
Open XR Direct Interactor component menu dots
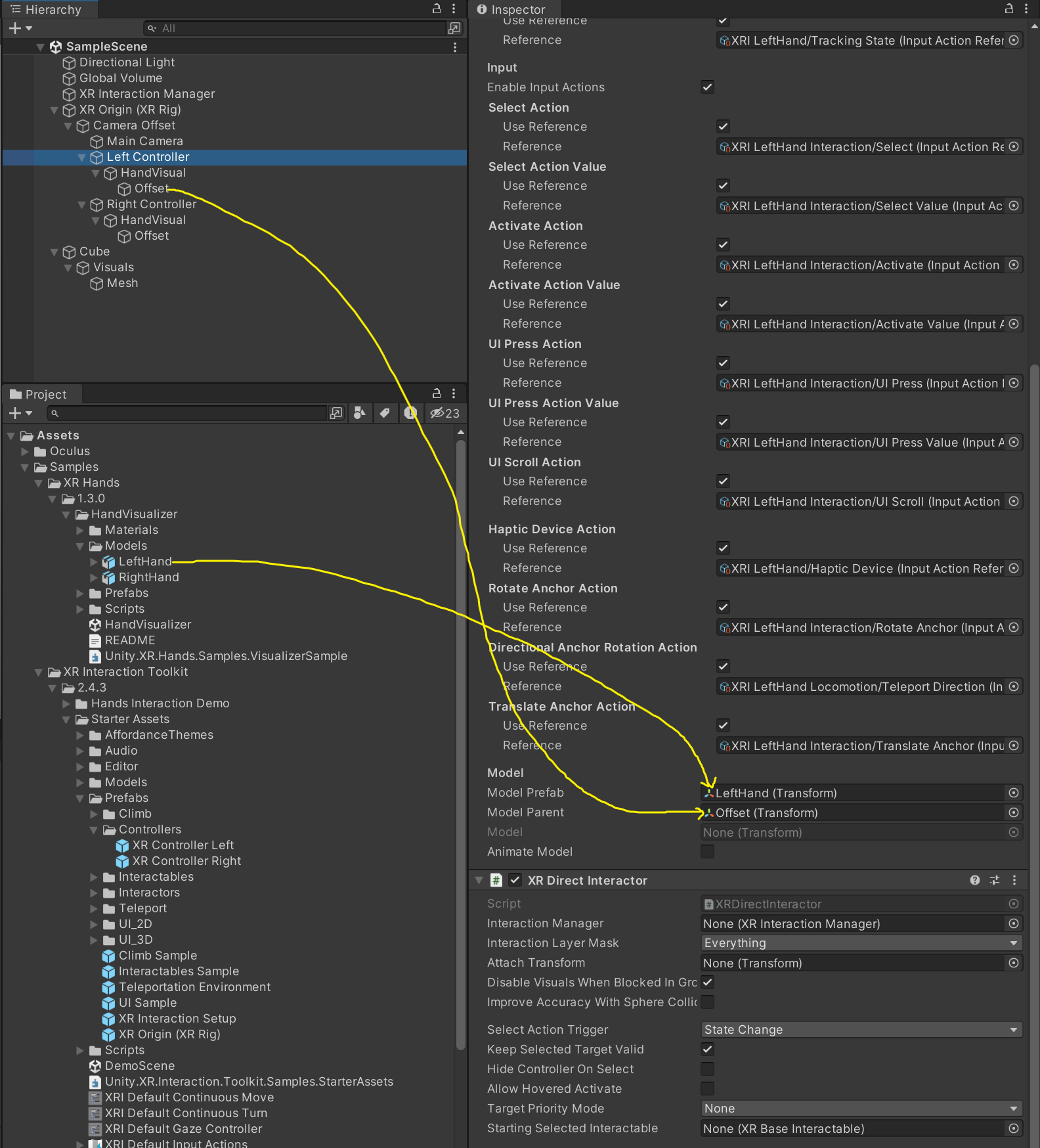1014,880
